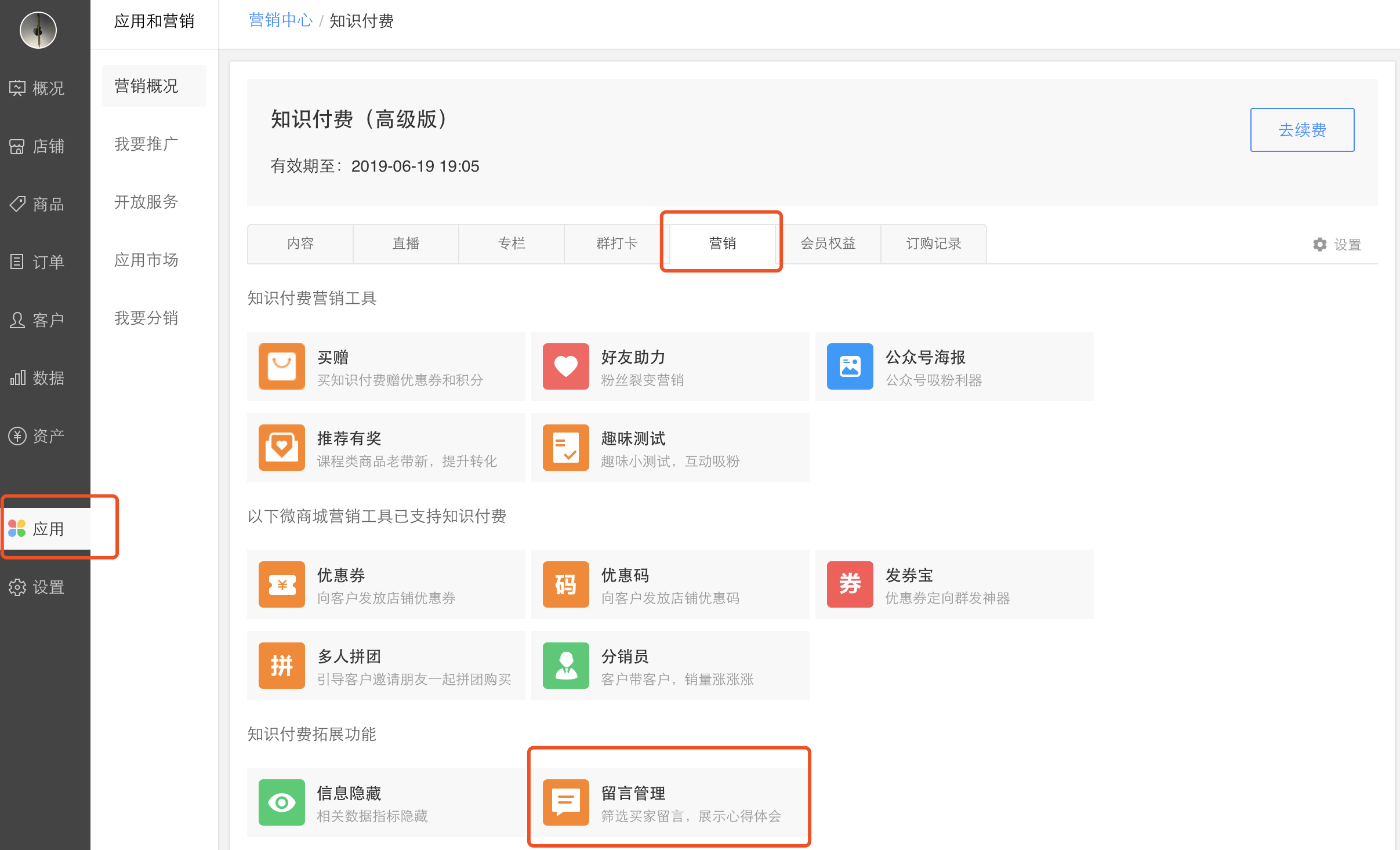This screenshot has width=1400, height=850.
Task: Click the 去续费 renew button
Action: click(1301, 130)
